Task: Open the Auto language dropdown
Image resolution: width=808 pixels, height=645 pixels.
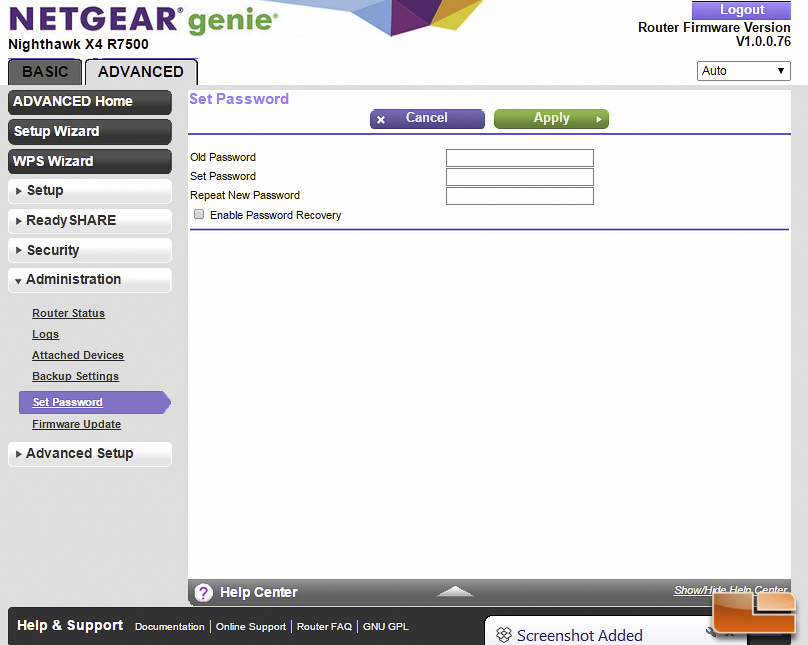Action: [744, 71]
